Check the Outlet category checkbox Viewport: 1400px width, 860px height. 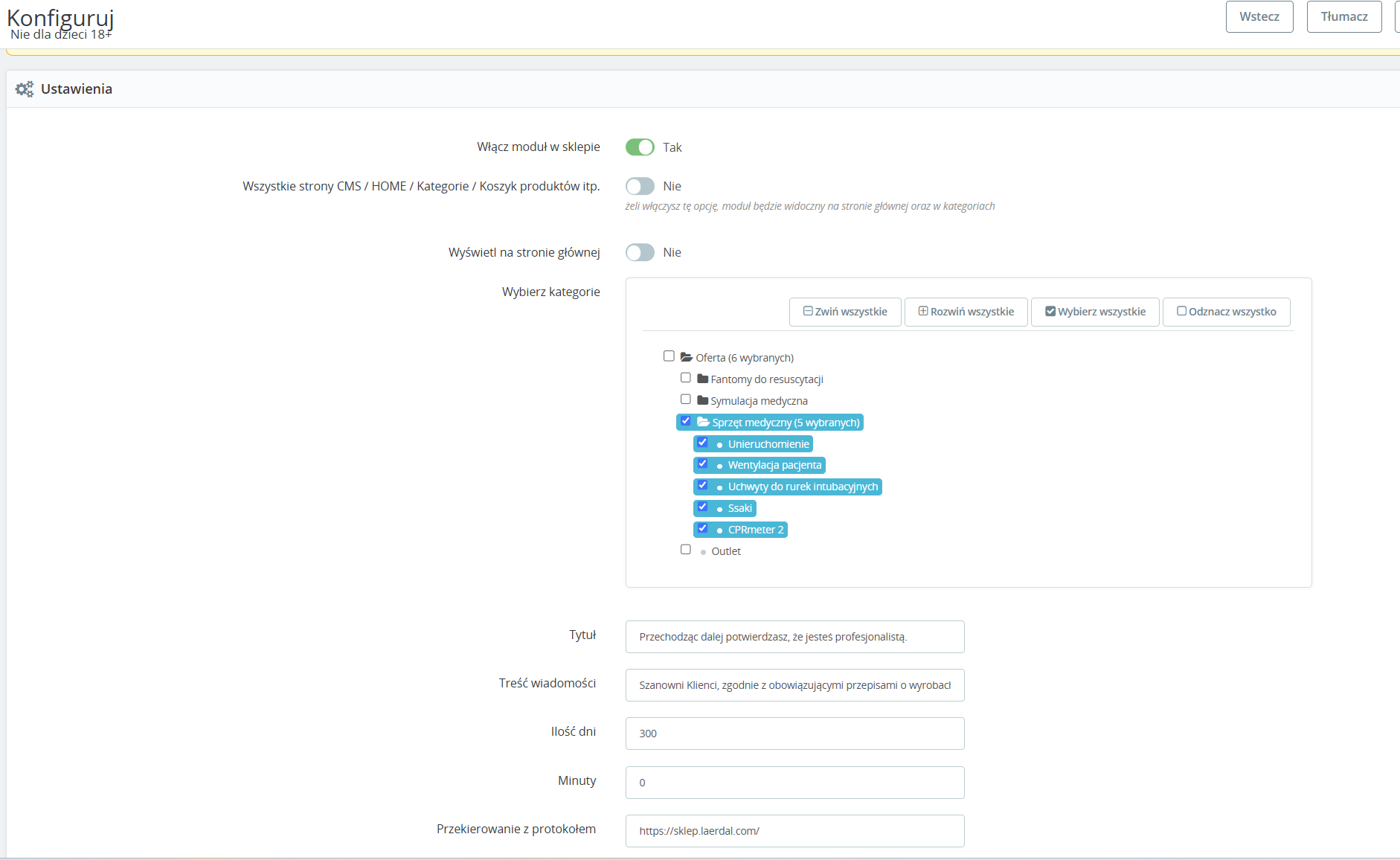point(686,550)
